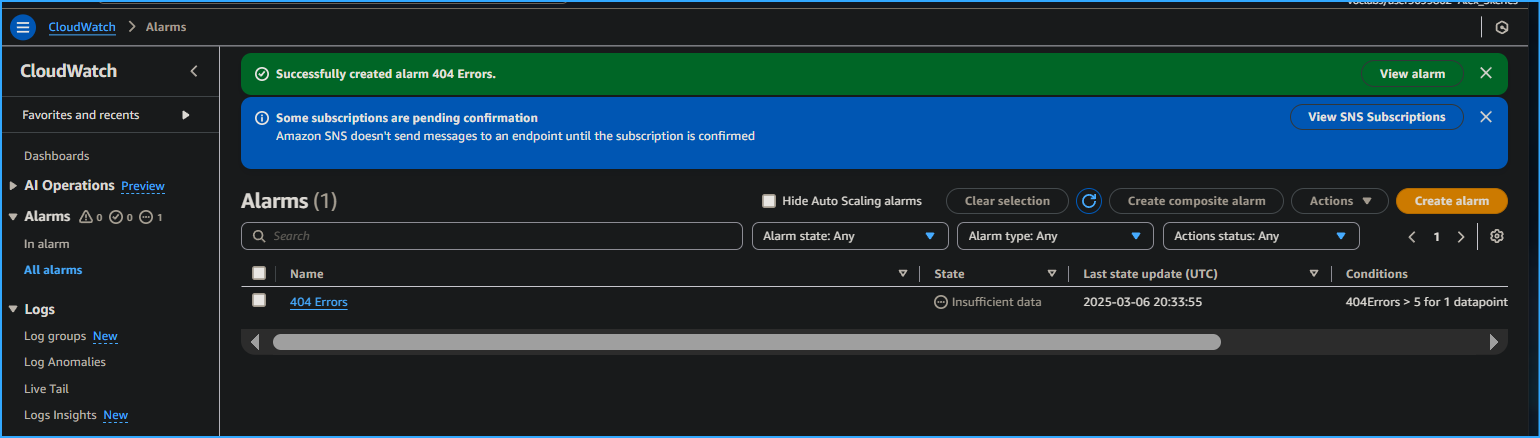This screenshot has height=438, width=1540.
Task: Click the CloudWatch sidebar title
Action: point(69,71)
